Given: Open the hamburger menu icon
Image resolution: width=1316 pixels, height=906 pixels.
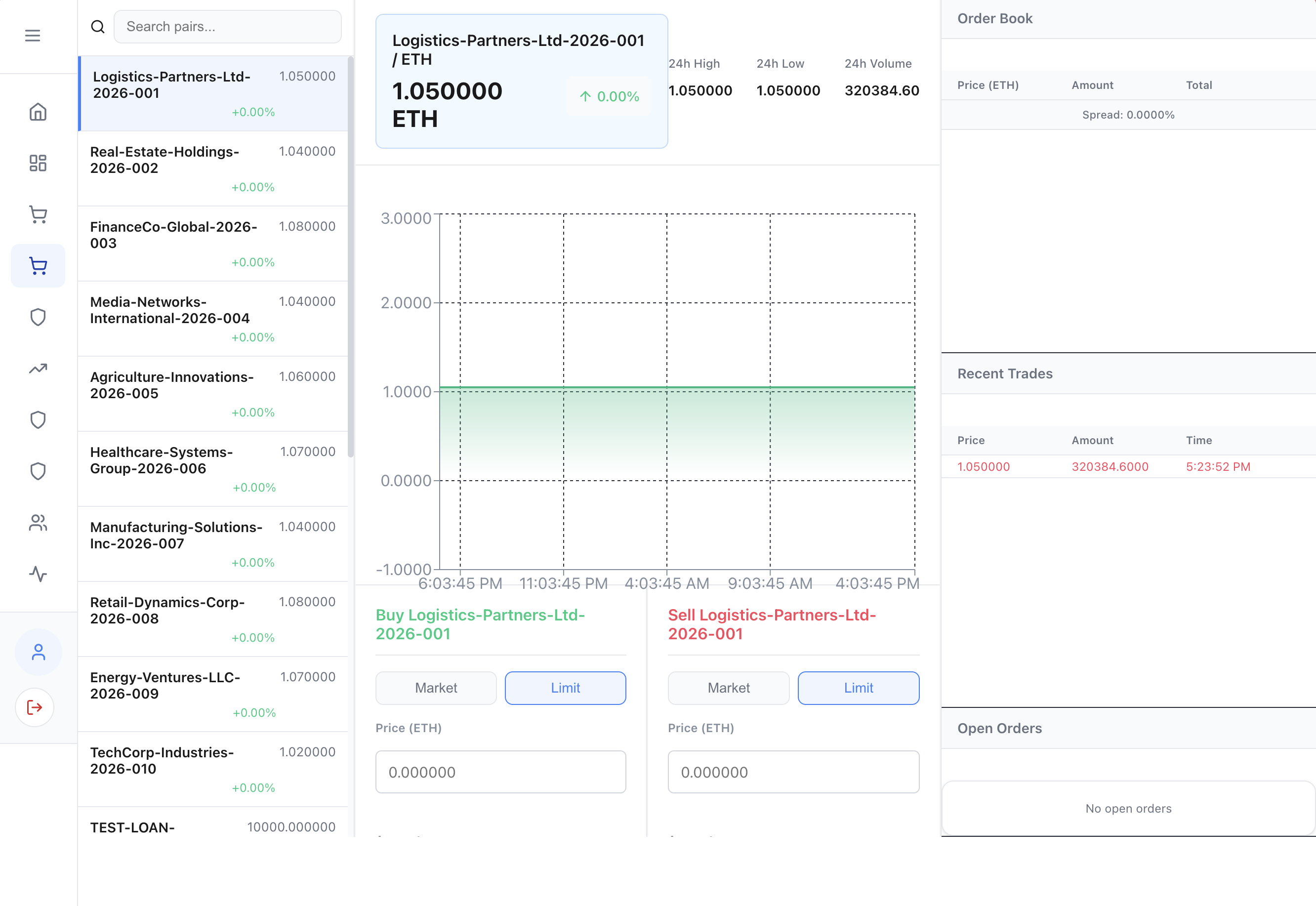Looking at the screenshot, I should point(32,36).
